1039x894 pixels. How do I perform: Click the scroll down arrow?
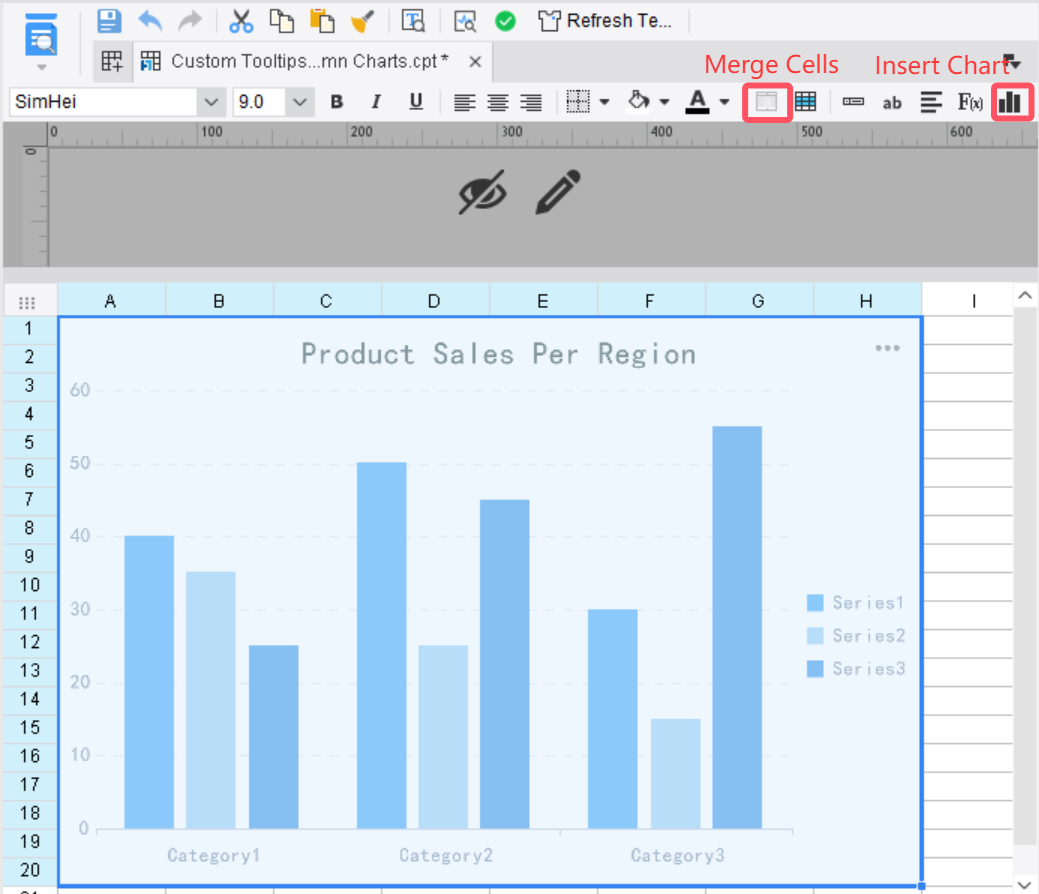tap(1024, 885)
